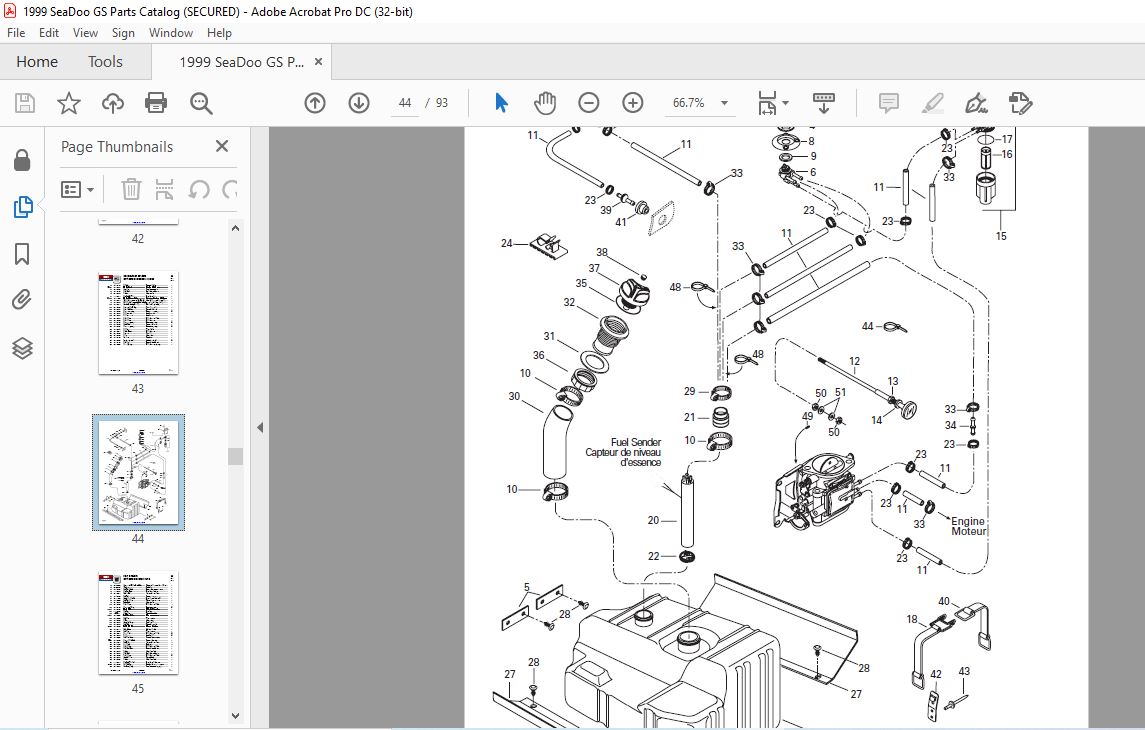Open the page fit options dropdown arrow

pyautogui.click(x=786, y=103)
